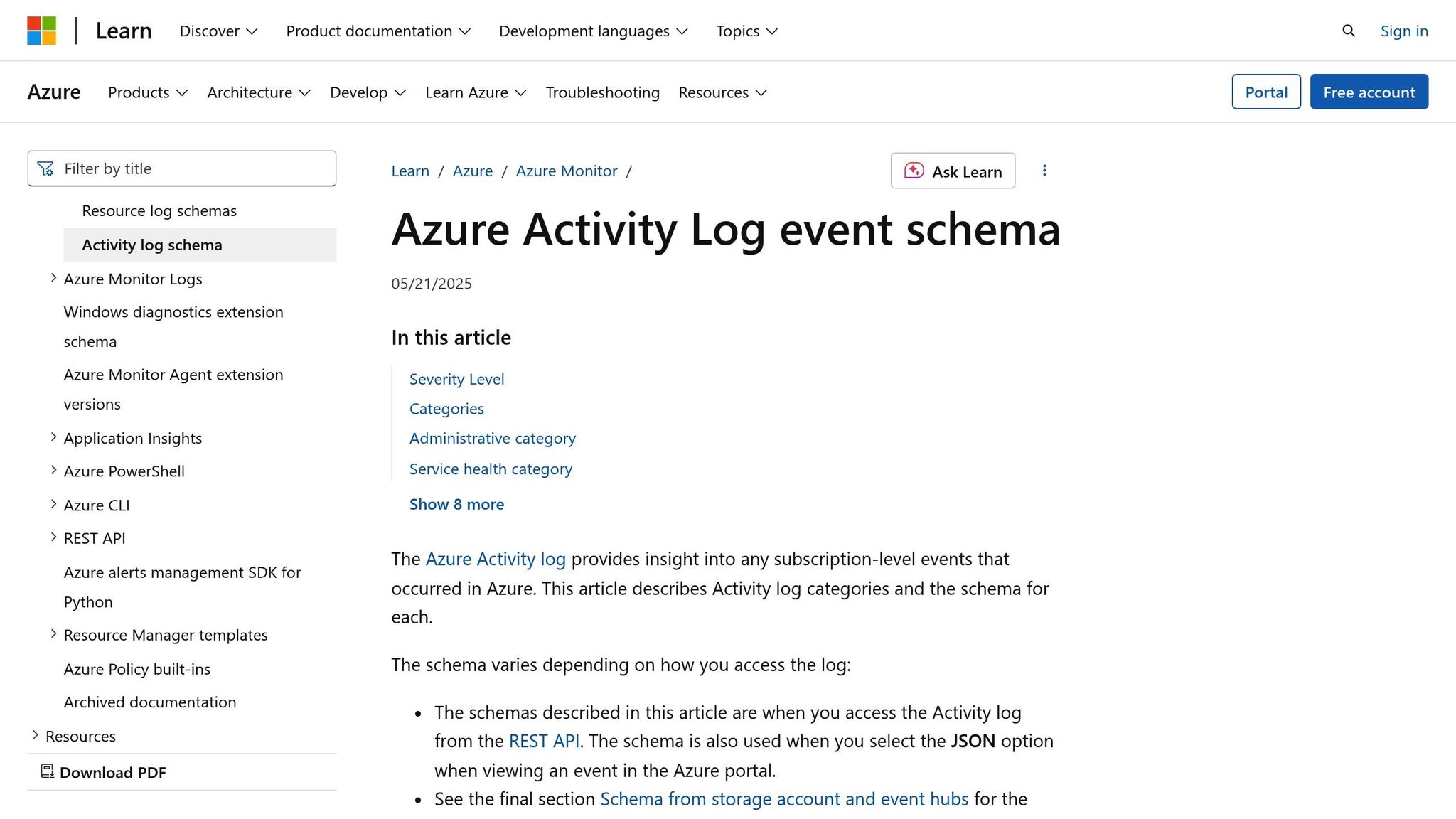
Task: Open the Portal button
Action: (x=1266, y=92)
